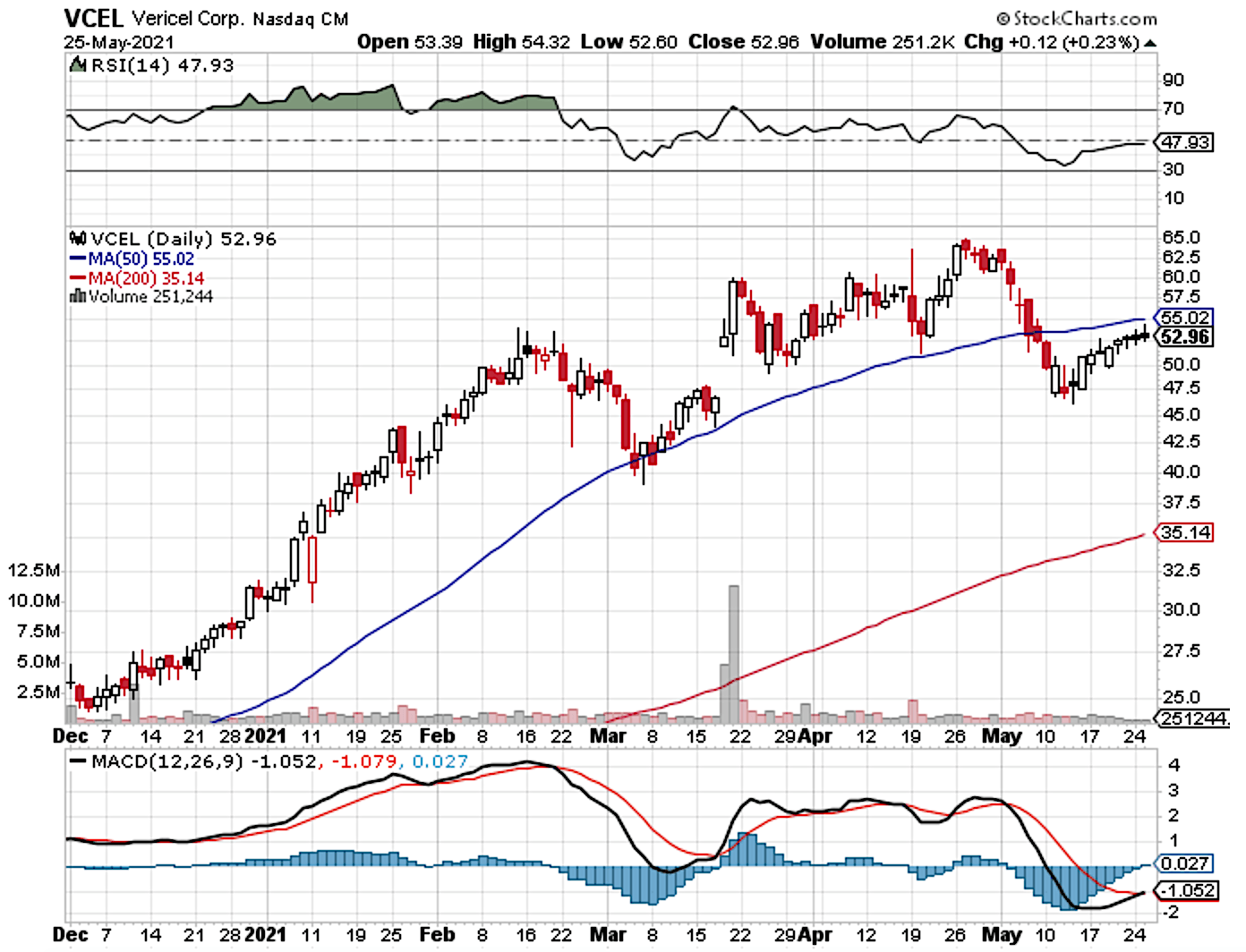Click the Feb label on price chart axis
Image resolution: width=1246 pixels, height=952 pixels.
click(x=437, y=735)
